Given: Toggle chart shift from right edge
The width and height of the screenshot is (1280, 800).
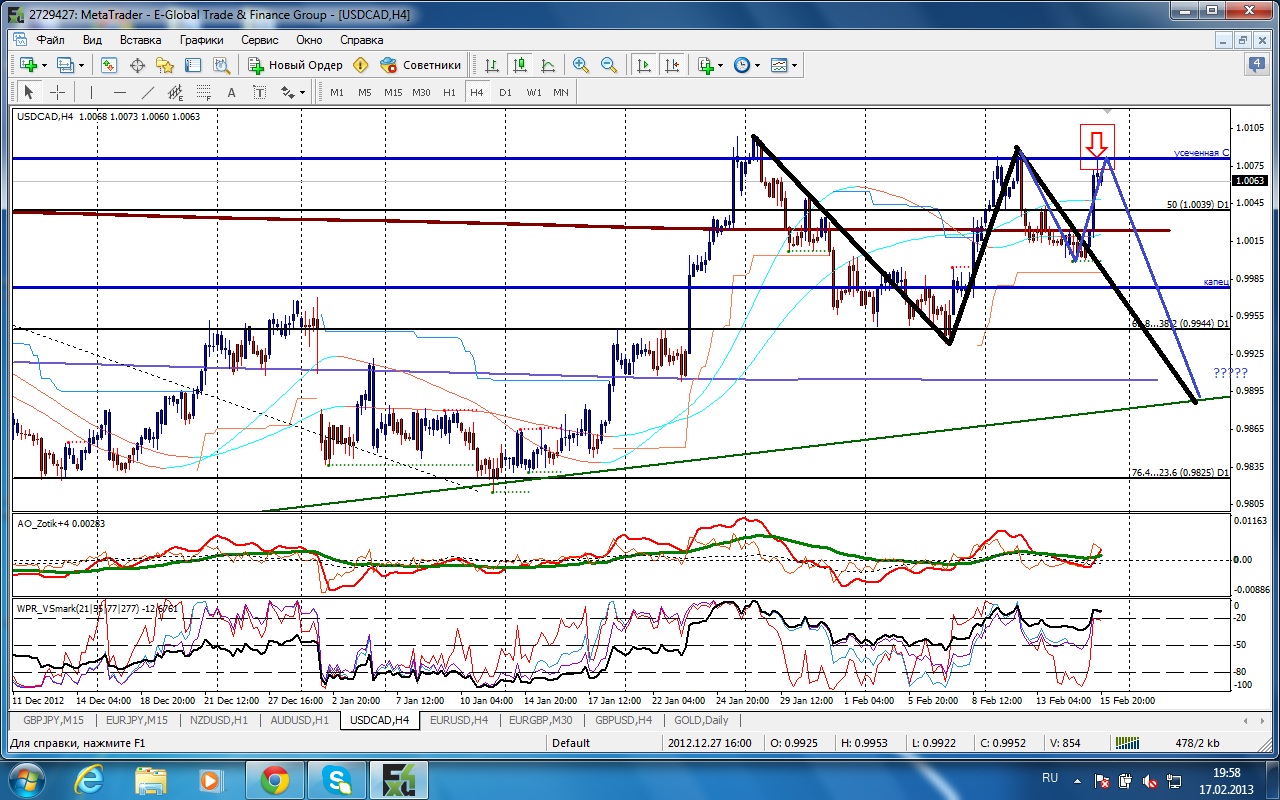Looking at the screenshot, I should pos(671,65).
